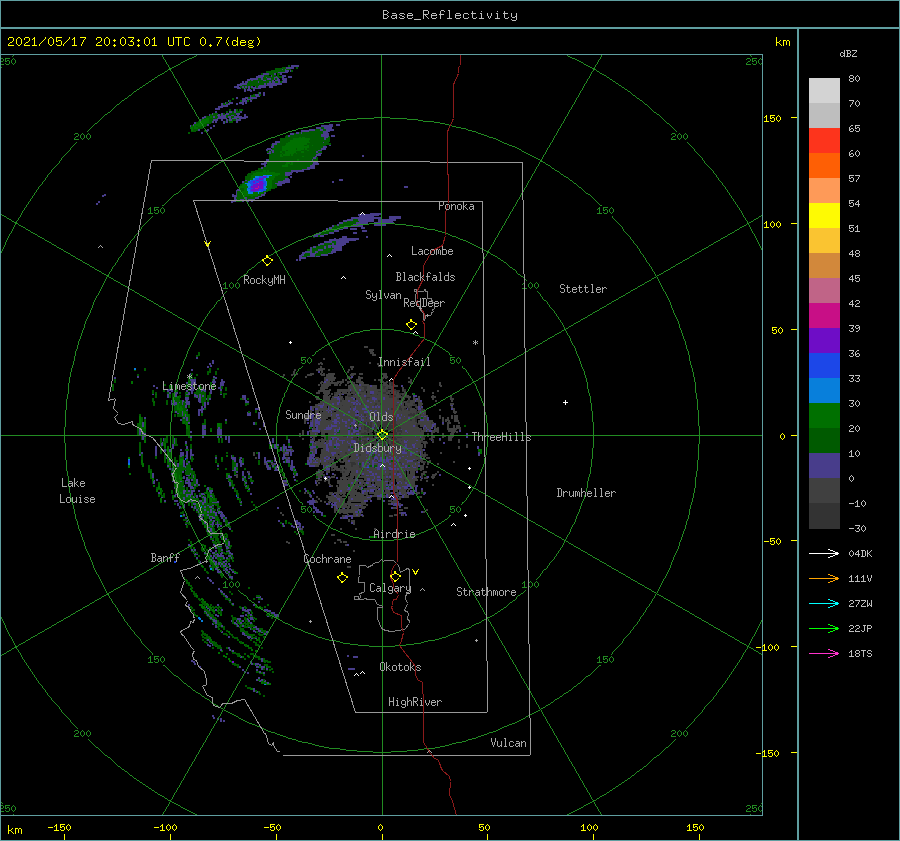
Task: Pick the magenta 42 dBZ legend swatch
Action: tap(824, 315)
